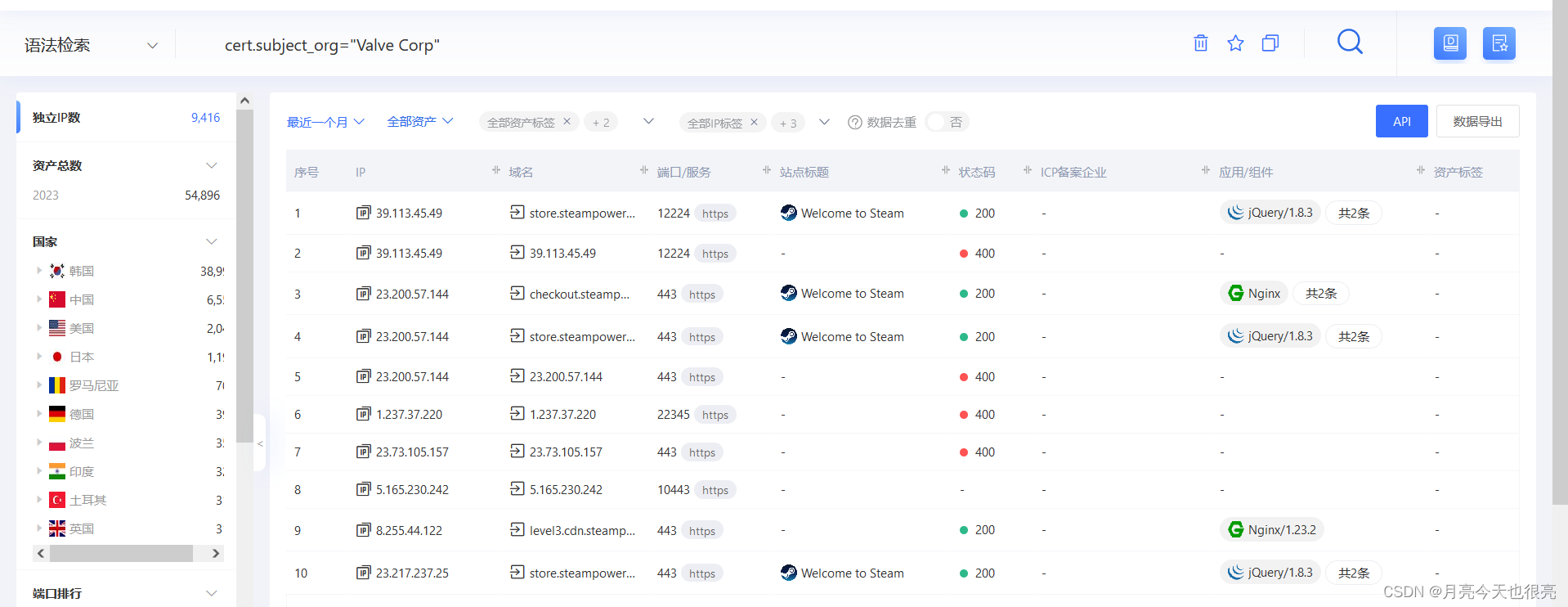Image resolution: width=1568 pixels, height=607 pixels.
Task: Click column filter icon next to 域名
Action: 496,170
